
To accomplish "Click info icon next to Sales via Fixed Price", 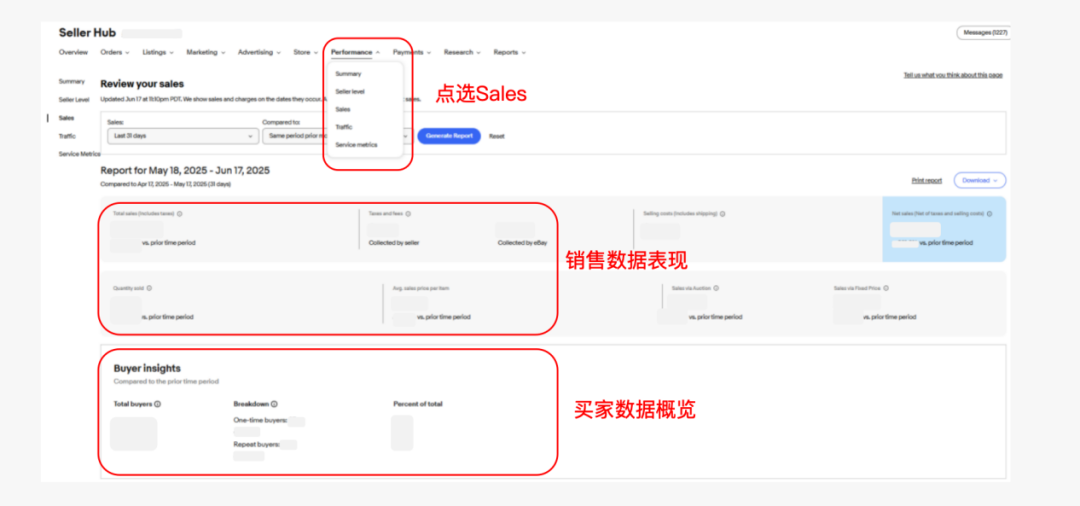I will coord(886,288).
